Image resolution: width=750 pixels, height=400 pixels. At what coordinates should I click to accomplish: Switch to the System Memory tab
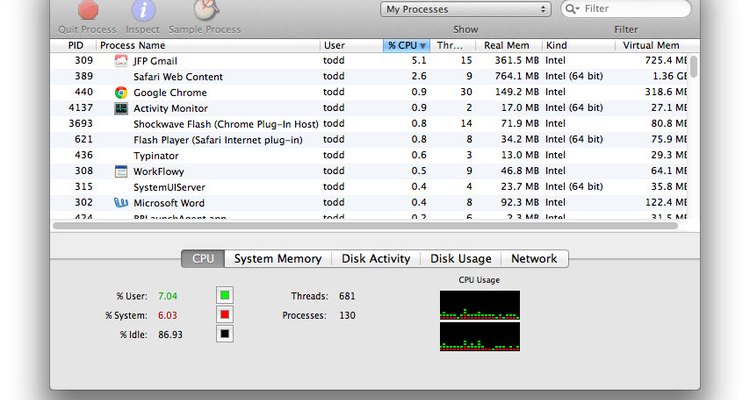[x=278, y=259]
